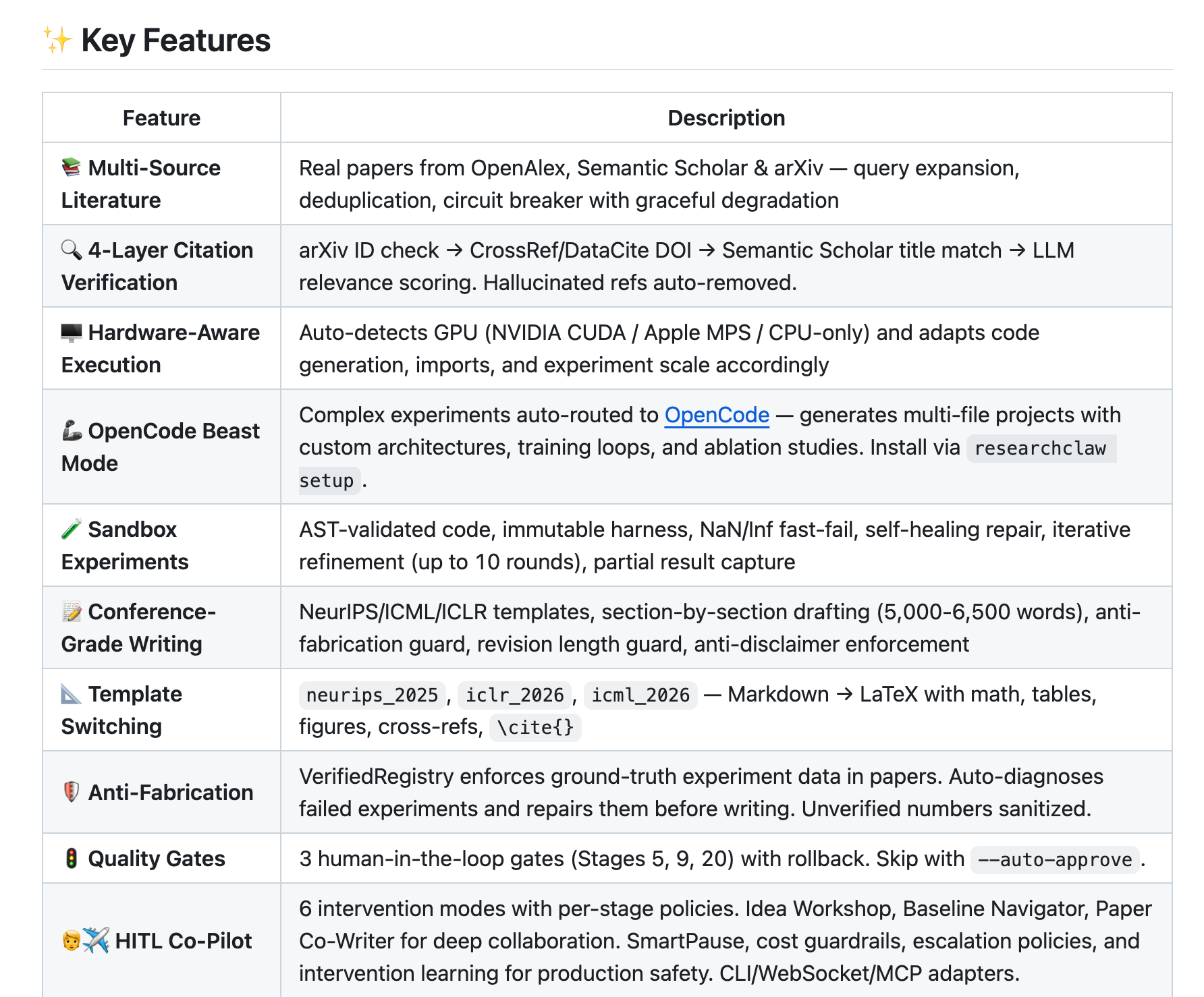Viewport: 1204px width, 997px height.
Task: Click the airplane emoji beside HITL Co-Pilot
Action: tap(97, 940)
